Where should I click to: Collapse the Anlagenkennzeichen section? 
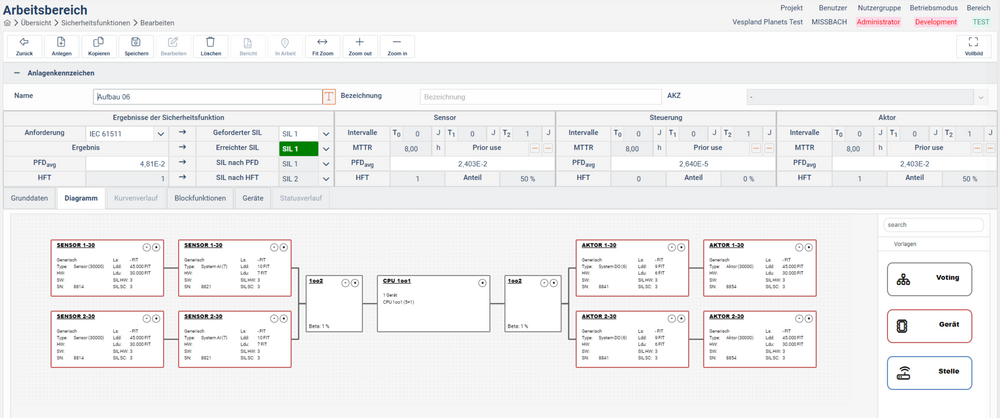pos(17,73)
